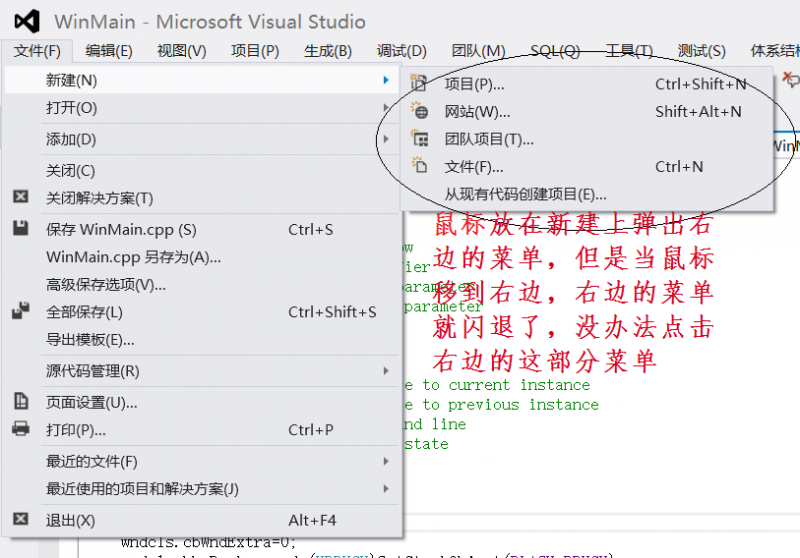
Task: Expand the 最近使用的项目和解决方案 submenu arrow
Action: pos(386,489)
